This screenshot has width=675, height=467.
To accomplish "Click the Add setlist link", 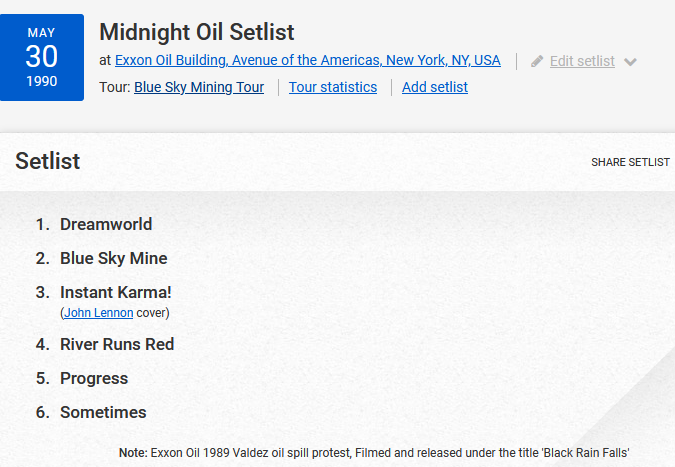I will [435, 87].
